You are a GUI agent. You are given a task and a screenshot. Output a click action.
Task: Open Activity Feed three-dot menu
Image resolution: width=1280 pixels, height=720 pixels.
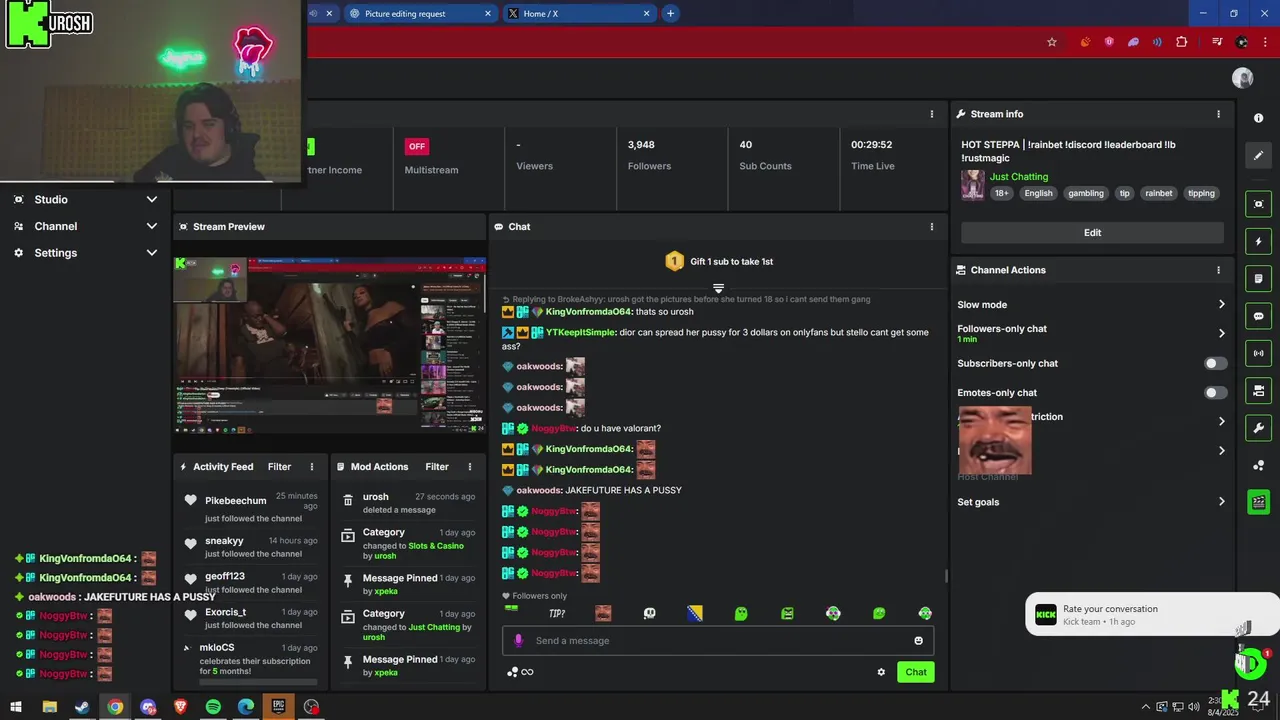pos(312,467)
